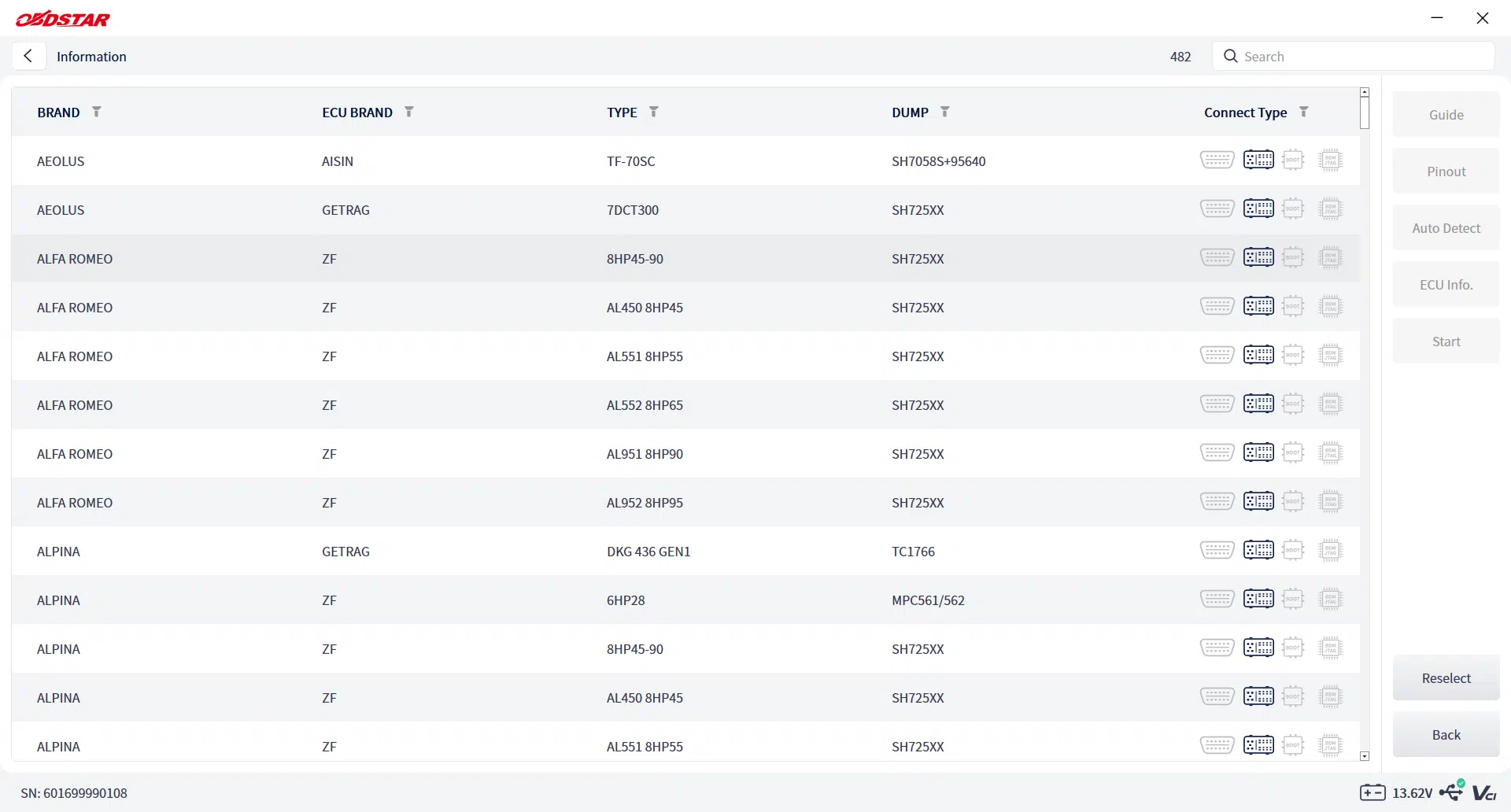Select the OBD connector icon for ALPINA 6HP28
The image size is (1511, 812).
[1217, 599]
